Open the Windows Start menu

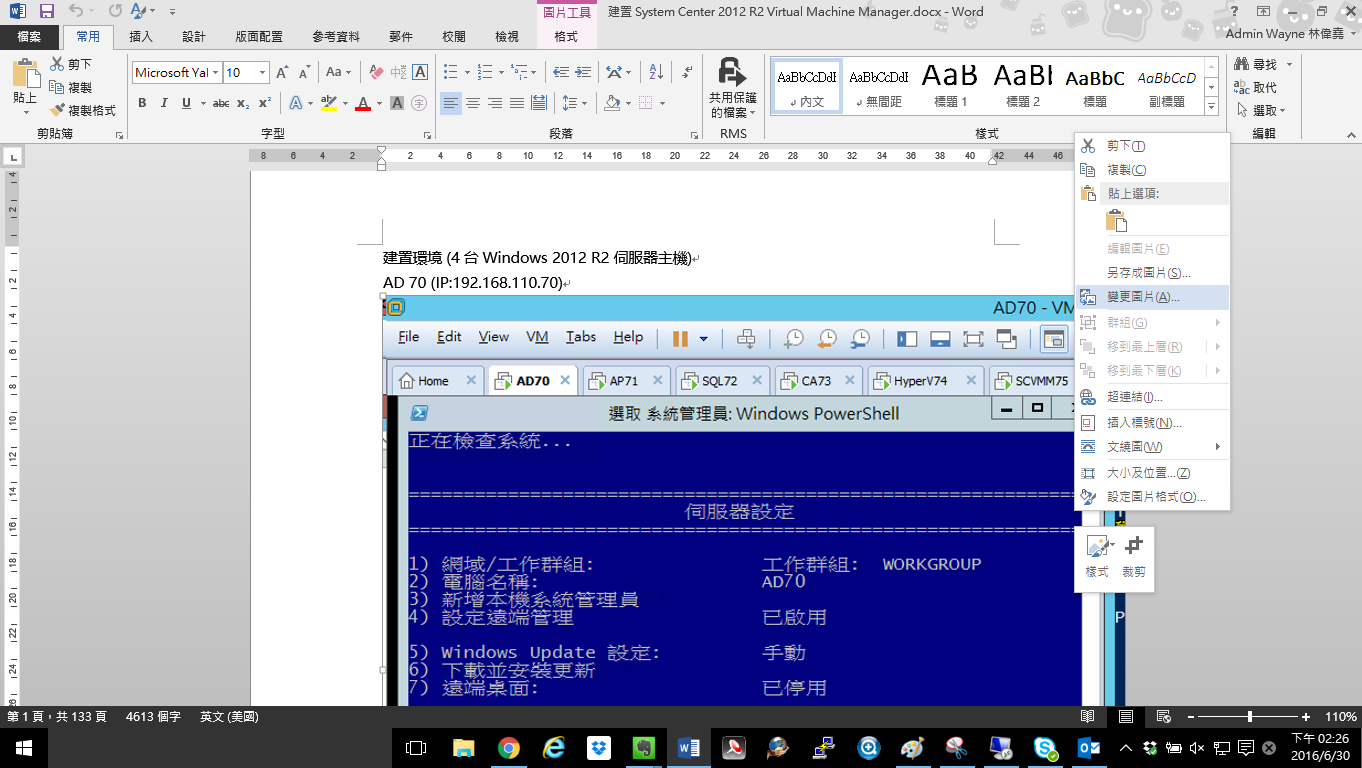click(x=22, y=748)
